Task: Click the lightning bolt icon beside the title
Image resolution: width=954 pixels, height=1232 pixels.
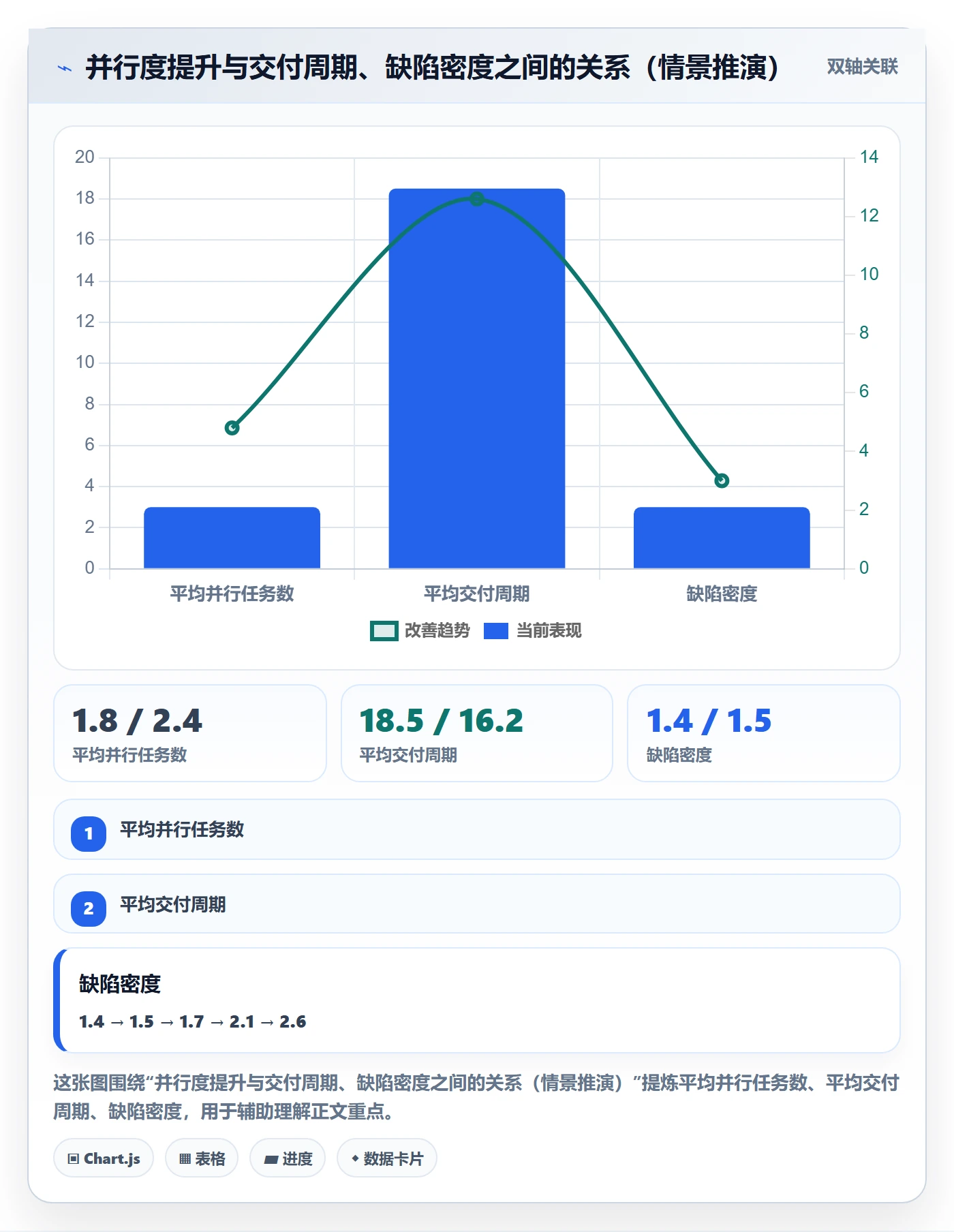Action: pyautogui.click(x=65, y=68)
